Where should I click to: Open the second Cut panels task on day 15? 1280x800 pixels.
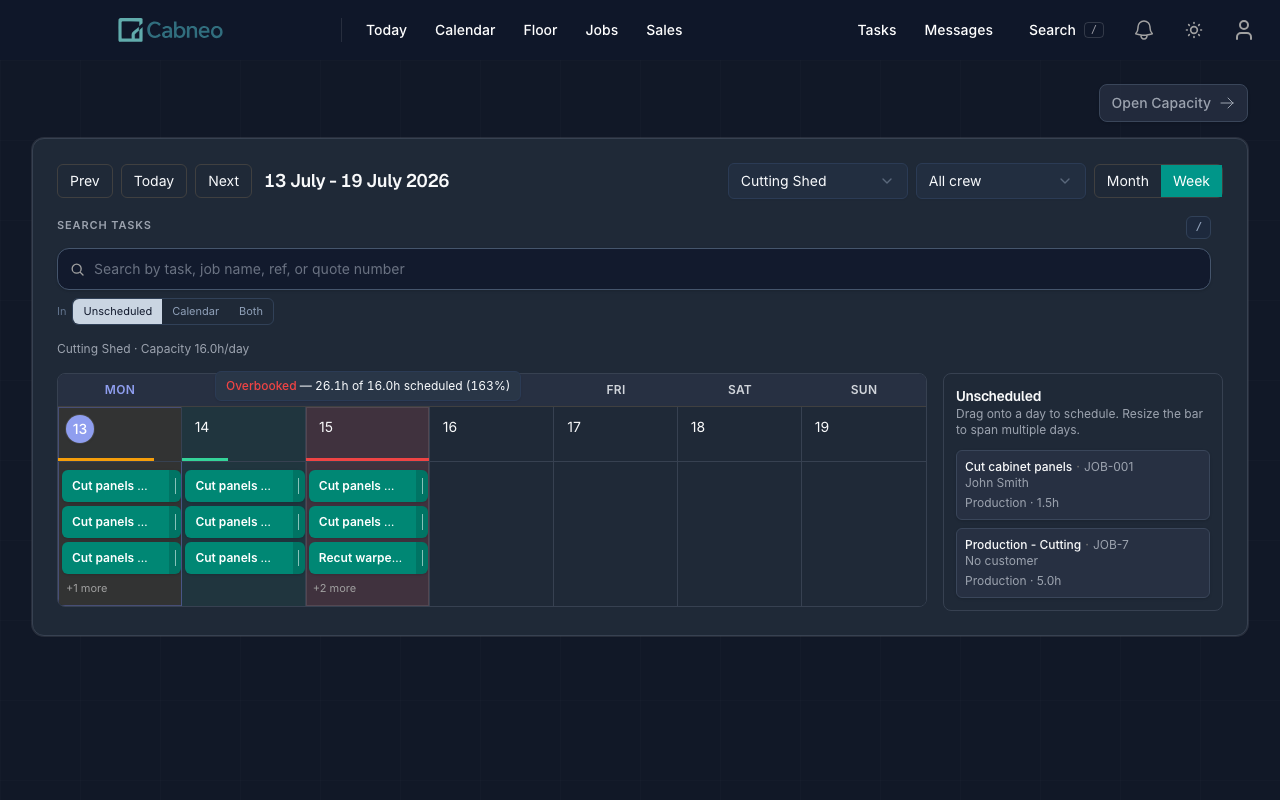pyautogui.click(x=368, y=522)
